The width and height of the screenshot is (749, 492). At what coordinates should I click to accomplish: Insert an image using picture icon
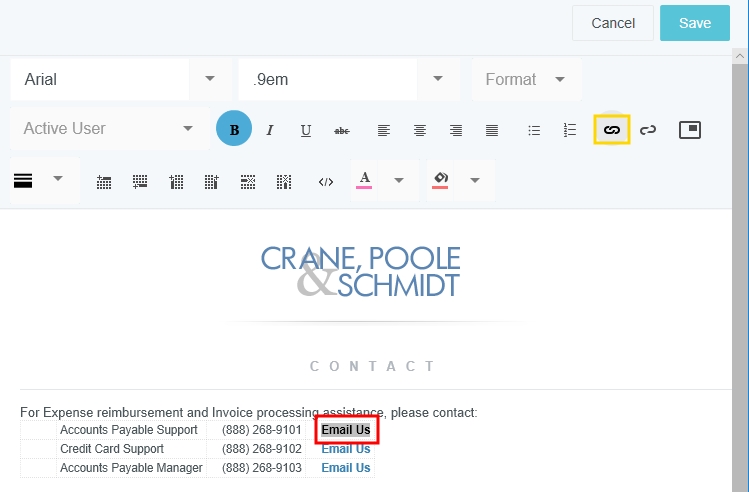pyautogui.click(x=690, y=130)
